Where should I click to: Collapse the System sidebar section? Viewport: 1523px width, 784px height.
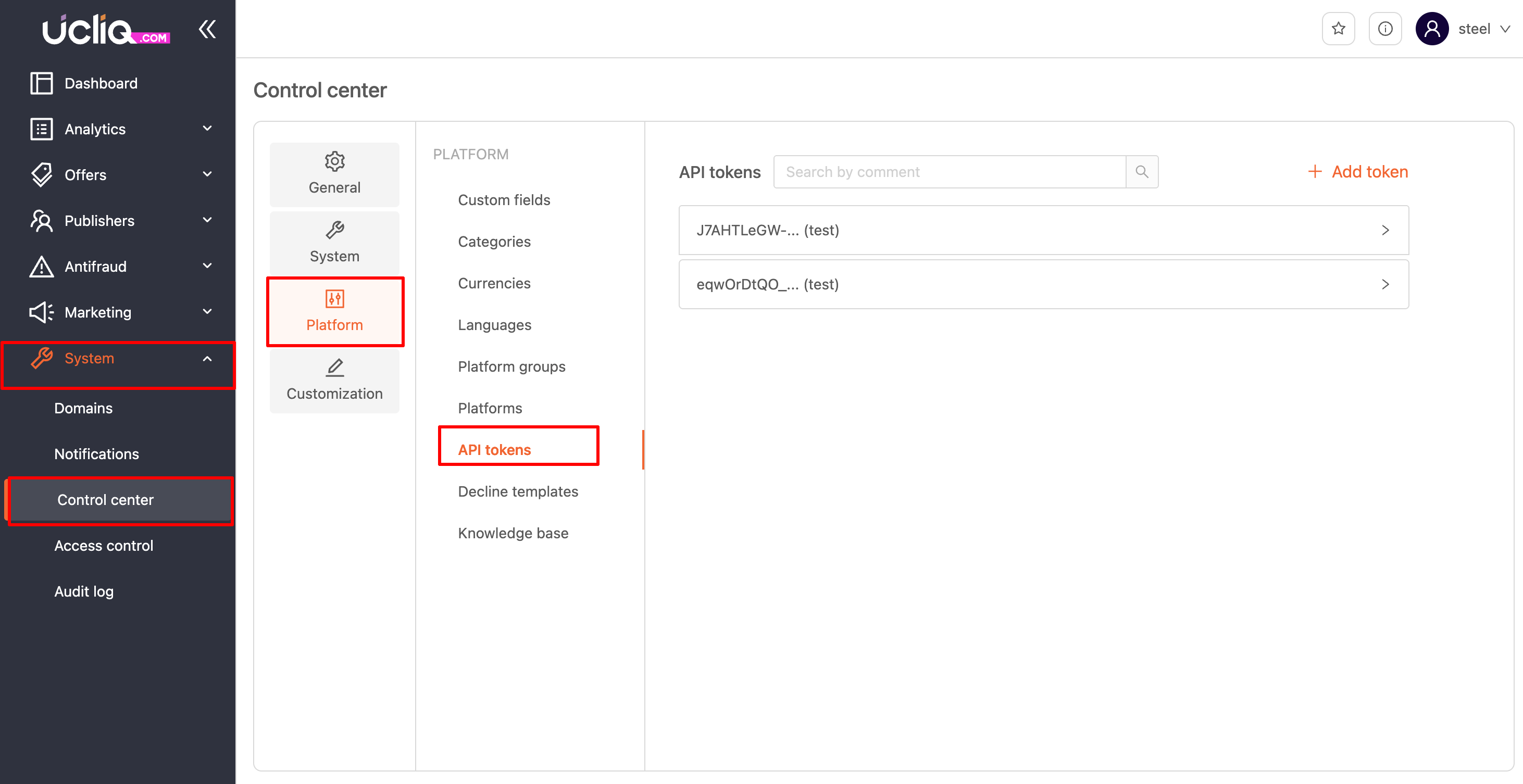(x=207, y=359)
